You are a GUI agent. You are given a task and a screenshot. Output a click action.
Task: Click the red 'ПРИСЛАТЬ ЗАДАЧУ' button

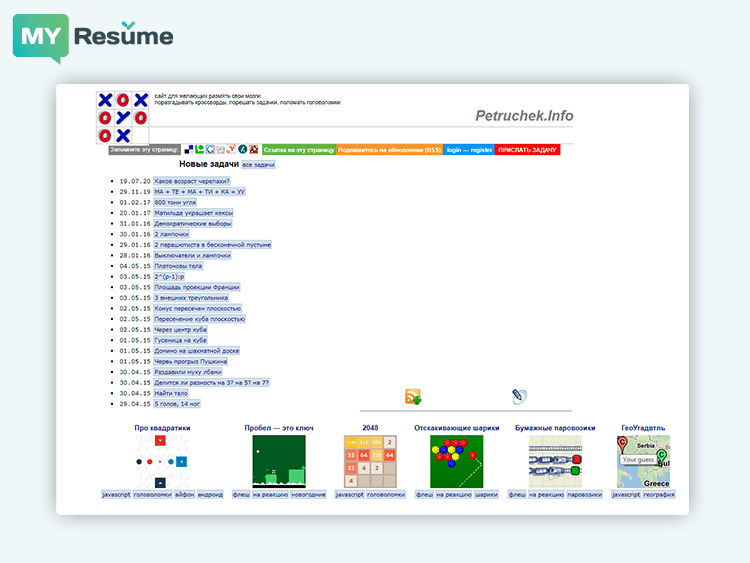pos(528,150)
